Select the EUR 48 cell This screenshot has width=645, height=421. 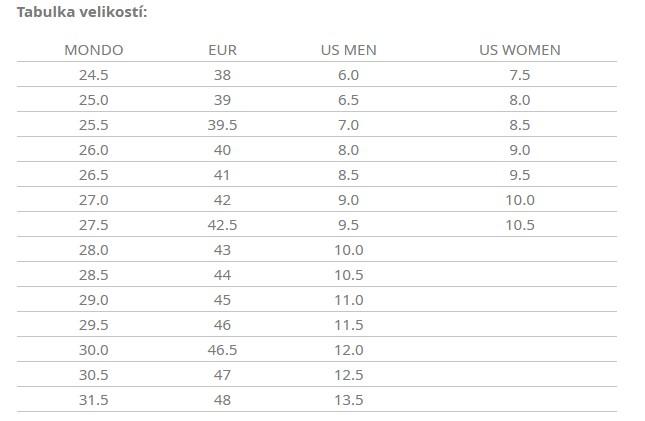[223, 400]
